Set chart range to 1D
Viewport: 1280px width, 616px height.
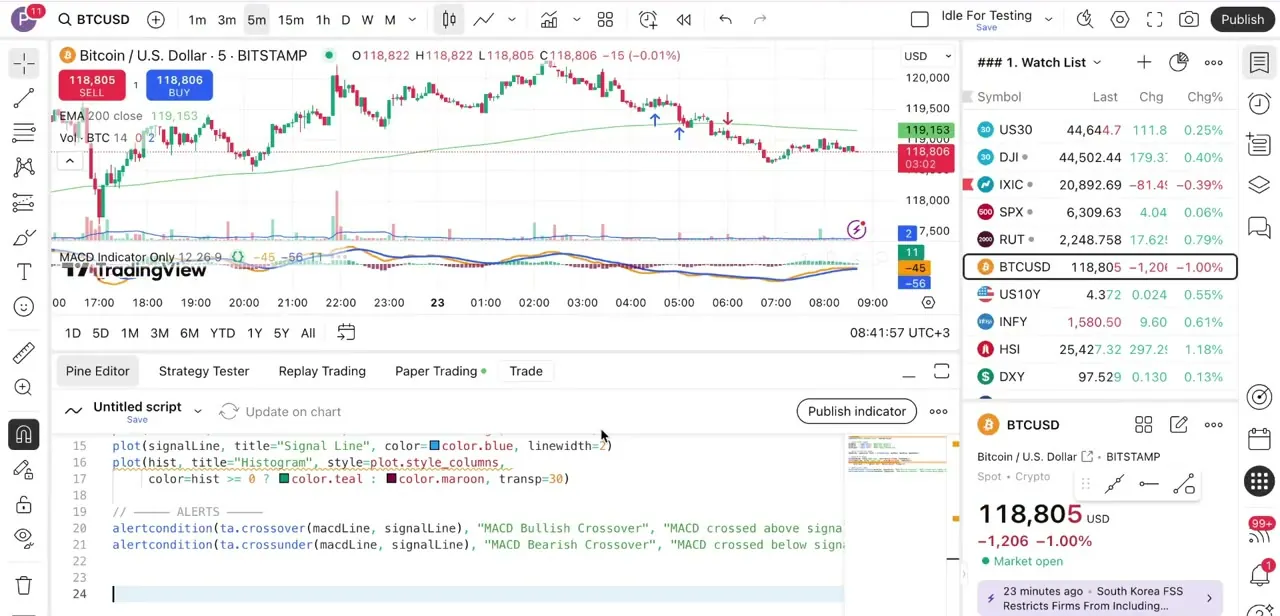tap(72, 333)
